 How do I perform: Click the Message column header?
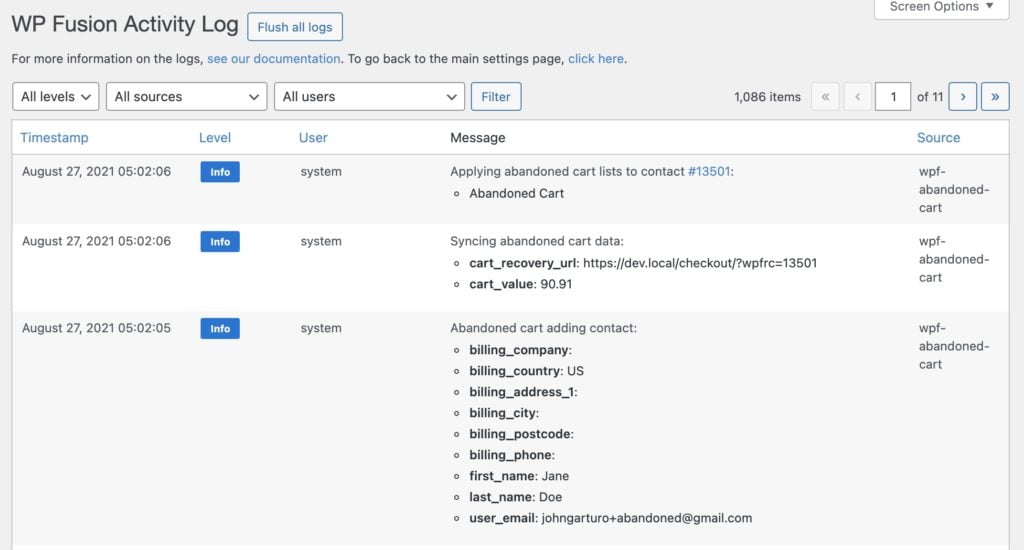point(477,138)
